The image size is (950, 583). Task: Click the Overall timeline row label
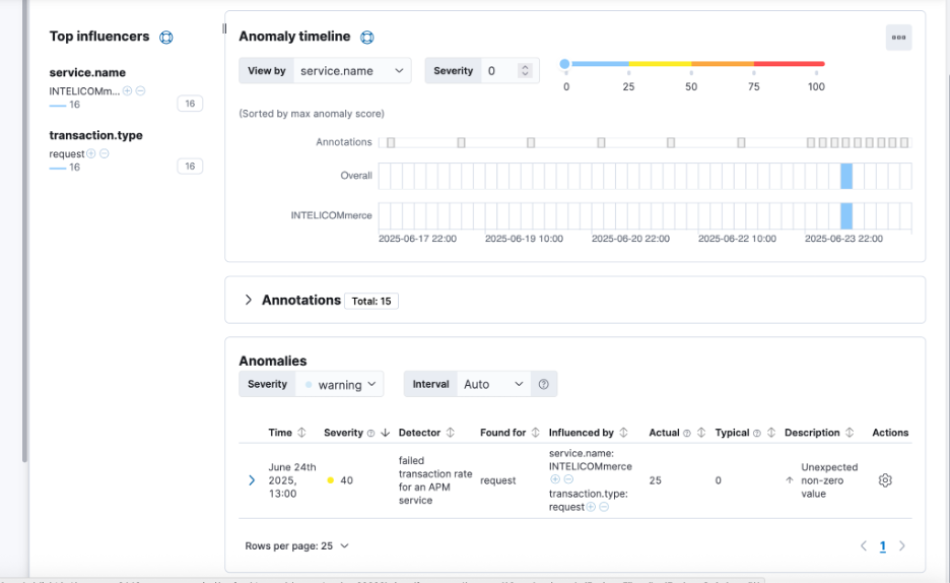point(356,176)
